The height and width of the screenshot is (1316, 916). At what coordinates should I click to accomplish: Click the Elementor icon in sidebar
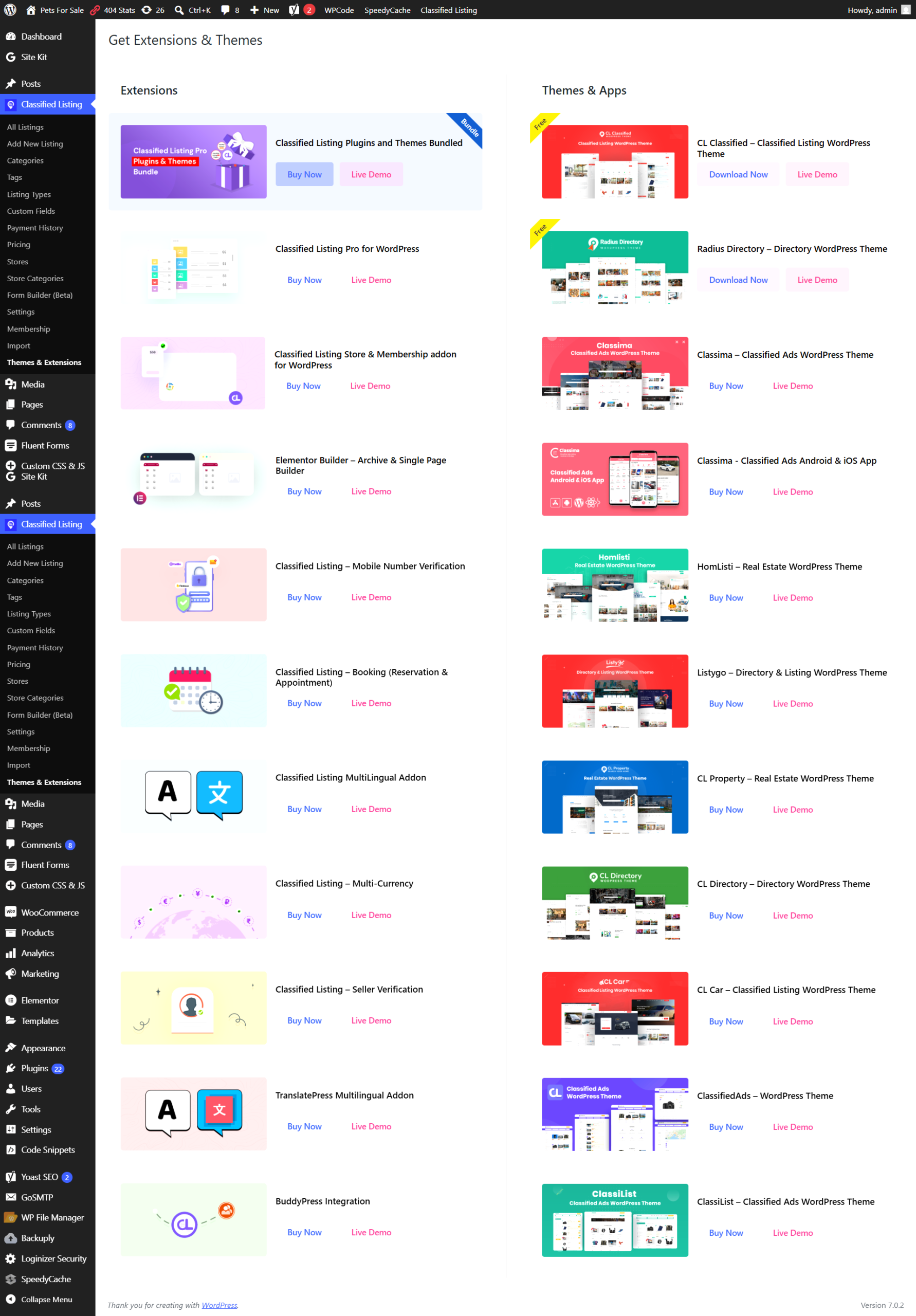tap(10, 1000)
